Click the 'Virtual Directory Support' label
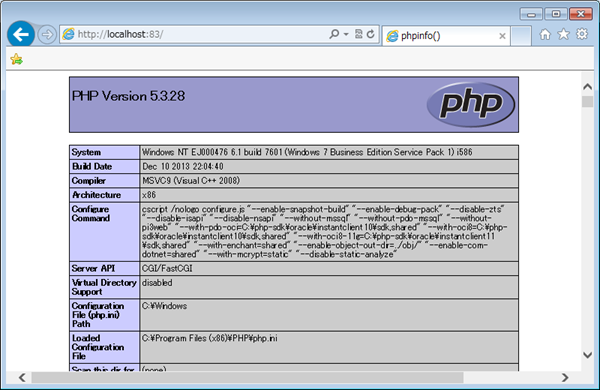600x390 pixels. pos(104,287)
